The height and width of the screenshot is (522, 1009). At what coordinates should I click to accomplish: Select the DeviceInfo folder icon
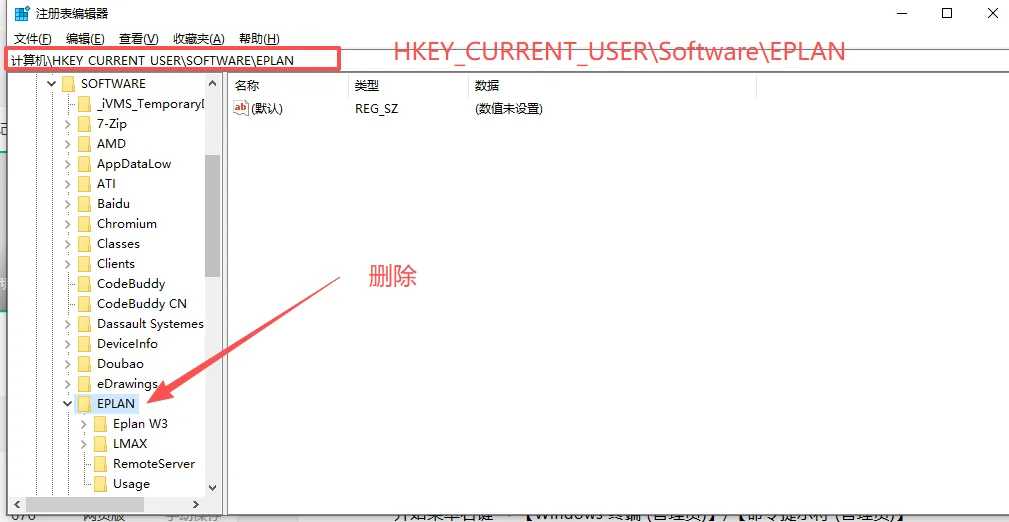(x=84, y=343)
